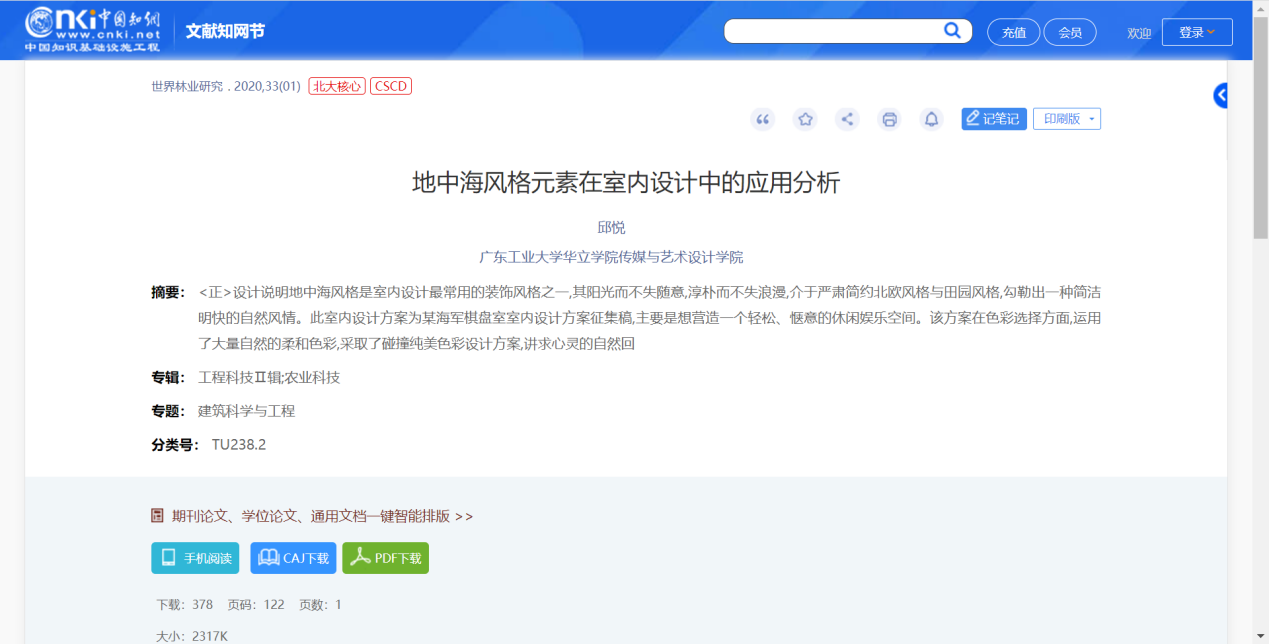1269x644 pixels.
Task: Click the 充值 recharge button
Action: [x=1013, y=33]
